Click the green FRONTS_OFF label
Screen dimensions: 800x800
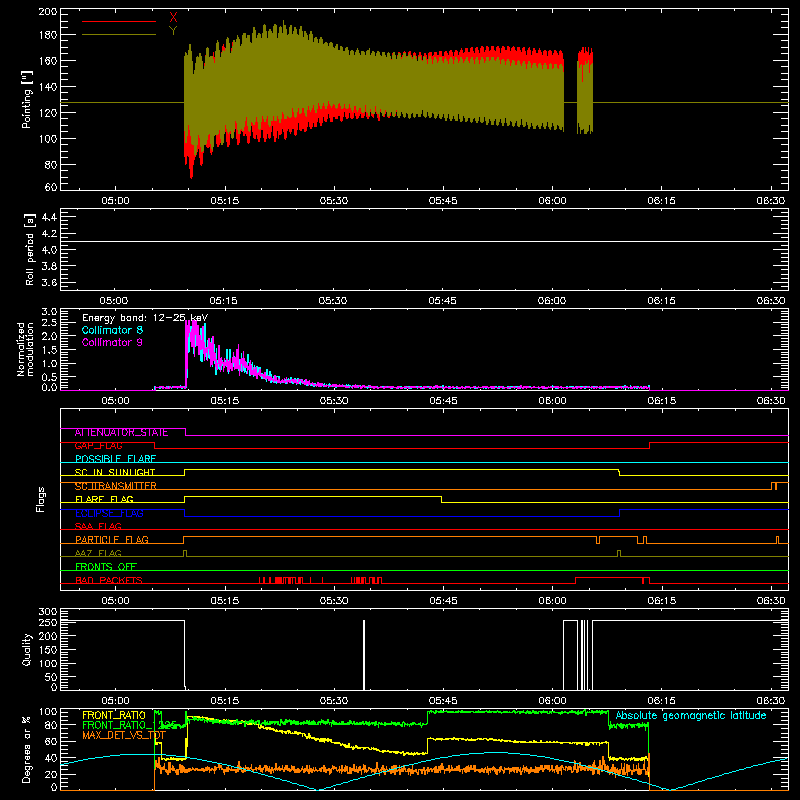106,567
